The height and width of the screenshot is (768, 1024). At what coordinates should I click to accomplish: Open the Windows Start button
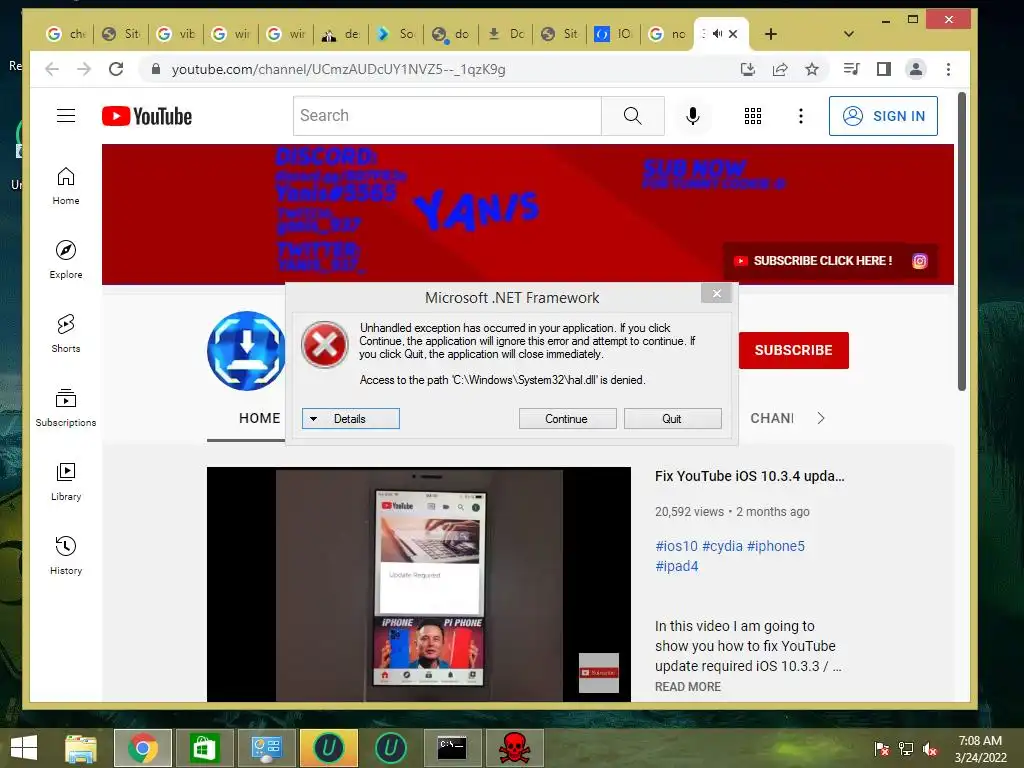click(x=24, y=748)
